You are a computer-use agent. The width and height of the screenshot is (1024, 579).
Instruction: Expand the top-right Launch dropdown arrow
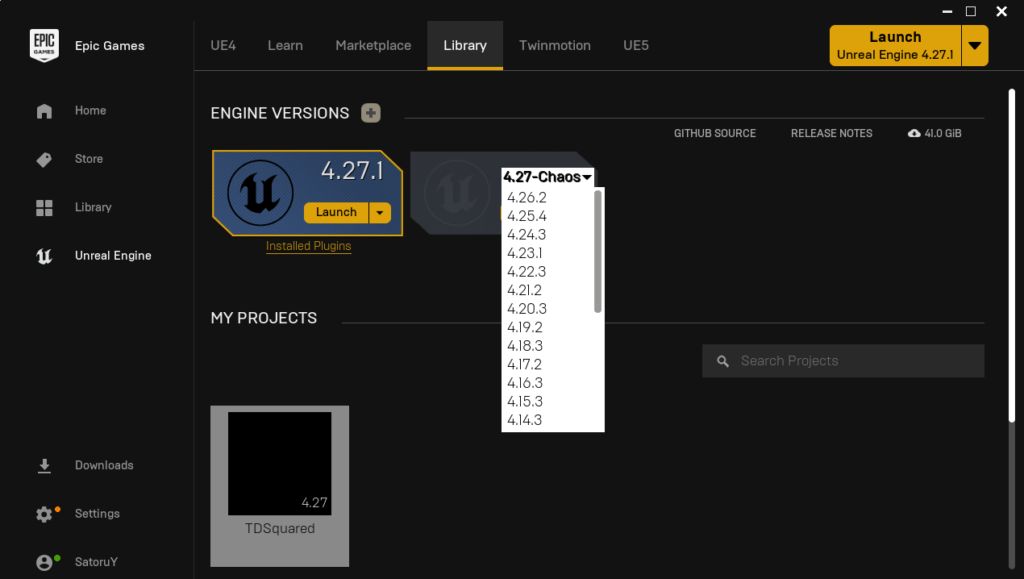click(975, 46)
